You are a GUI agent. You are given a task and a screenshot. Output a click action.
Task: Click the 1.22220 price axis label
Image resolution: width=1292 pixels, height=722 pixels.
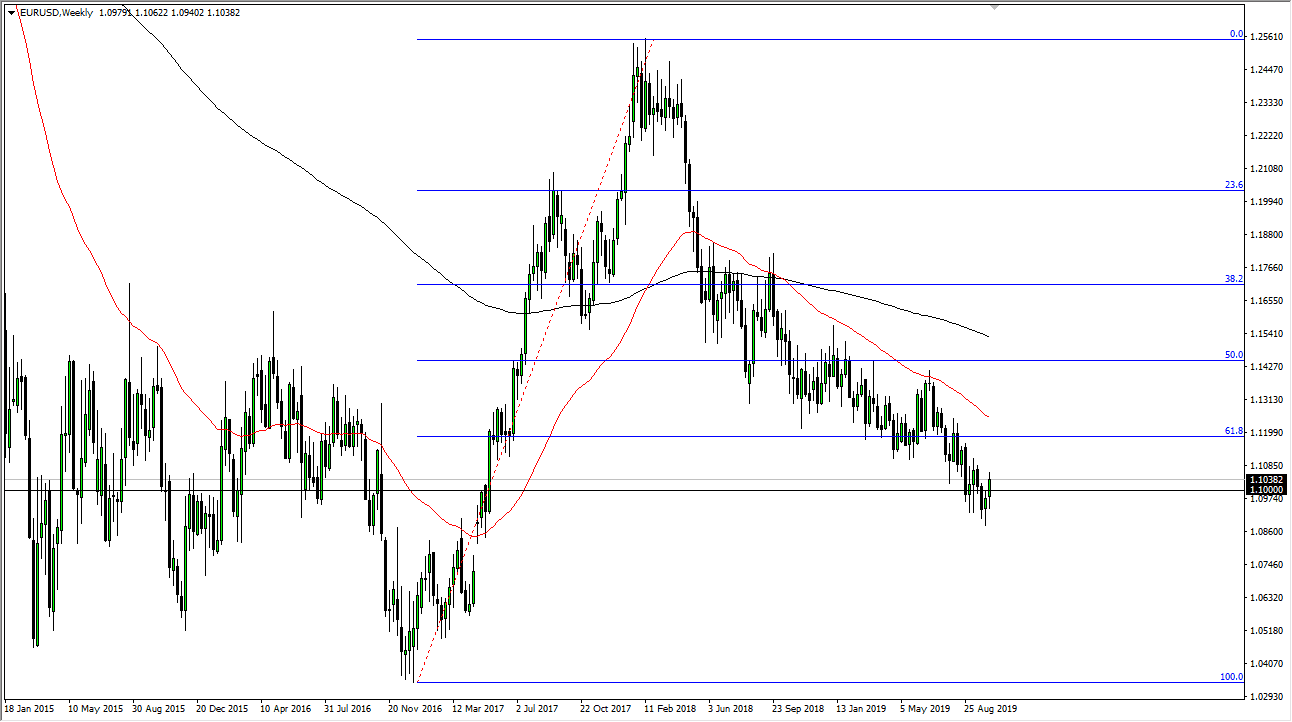(x=1267, y=136)
